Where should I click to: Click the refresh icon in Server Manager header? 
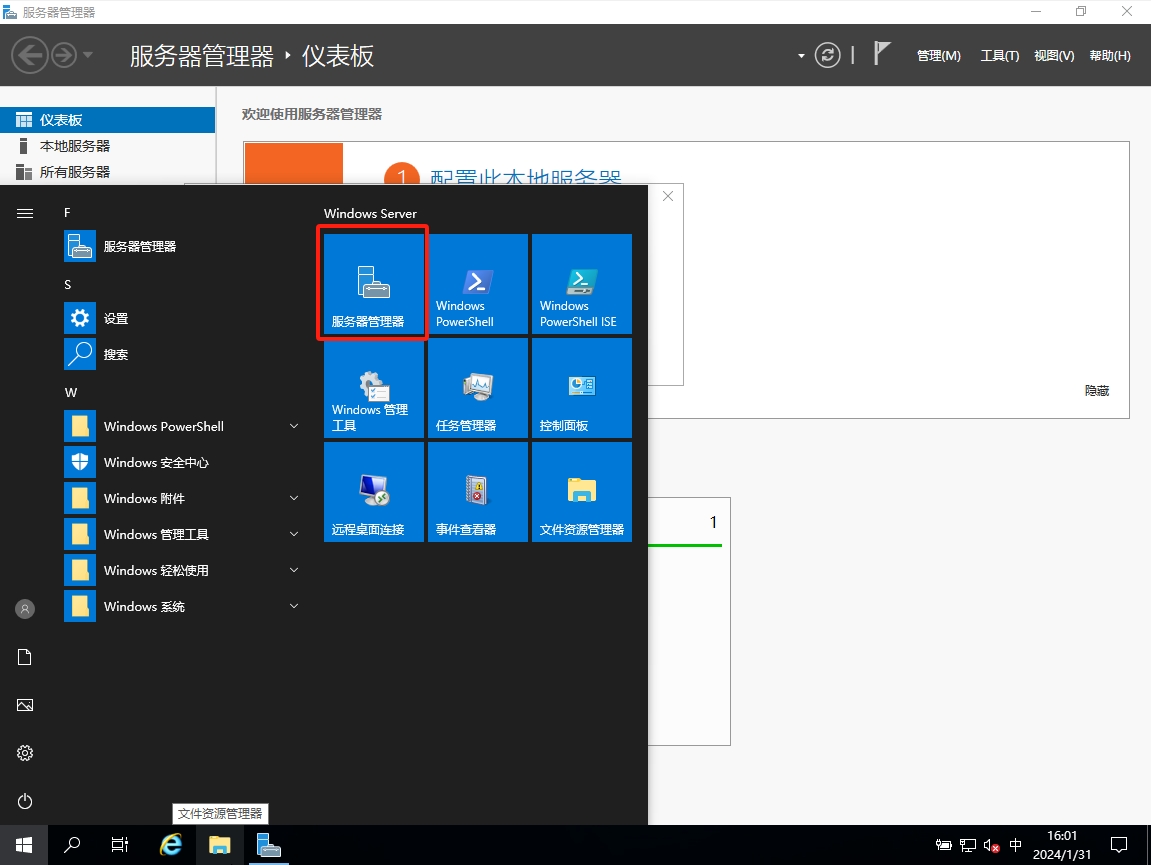point(827,55)
